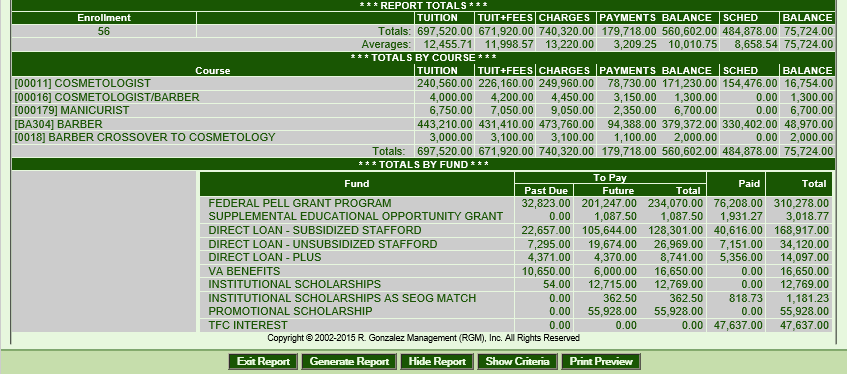Click the FEDERAL PELL GRANT PROGRAM fund
The width and height of the screenshot is (847, 374).
pos(300,203)
